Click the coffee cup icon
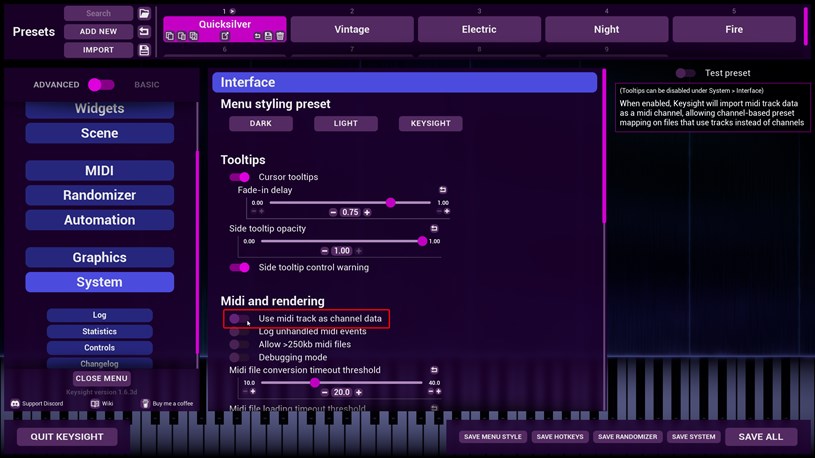 [x=146, y=403]
